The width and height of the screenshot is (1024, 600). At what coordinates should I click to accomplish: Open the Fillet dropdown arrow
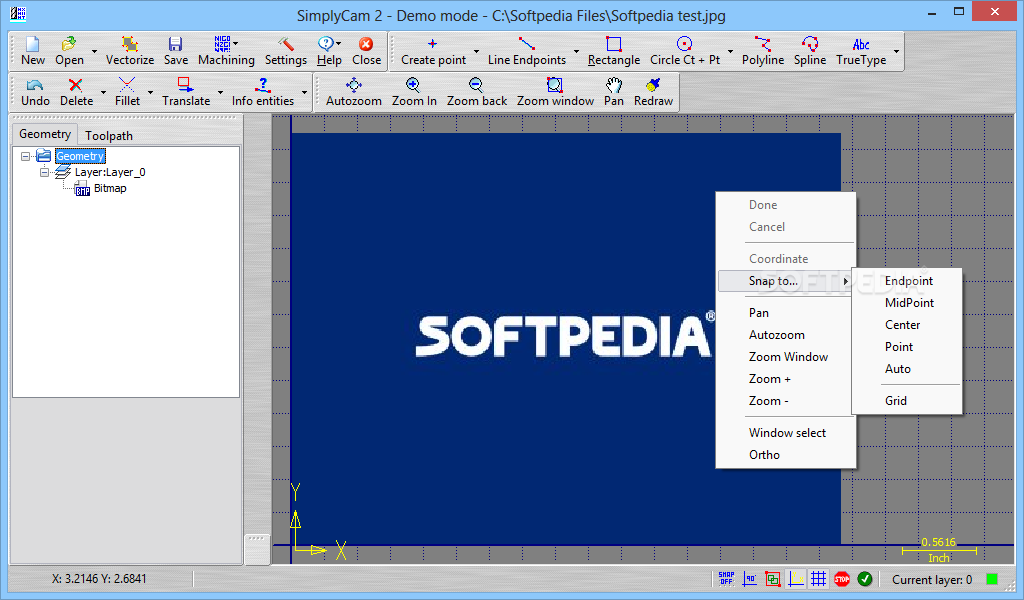point(150,92)
